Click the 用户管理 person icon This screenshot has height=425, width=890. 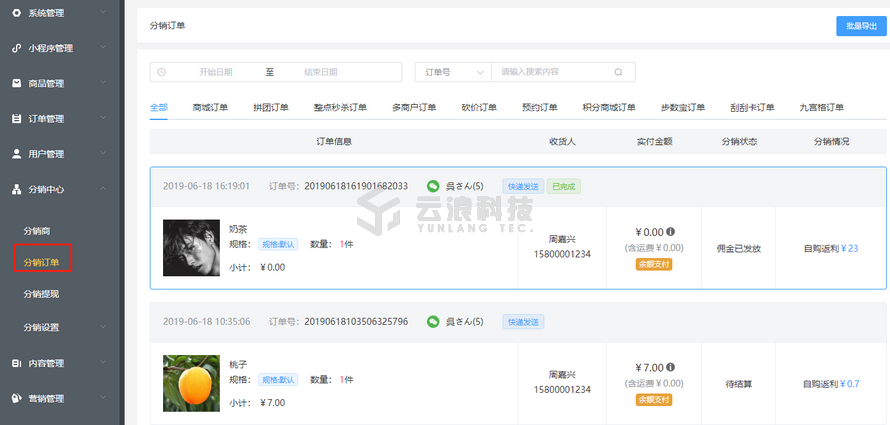[x=16, y=154]
